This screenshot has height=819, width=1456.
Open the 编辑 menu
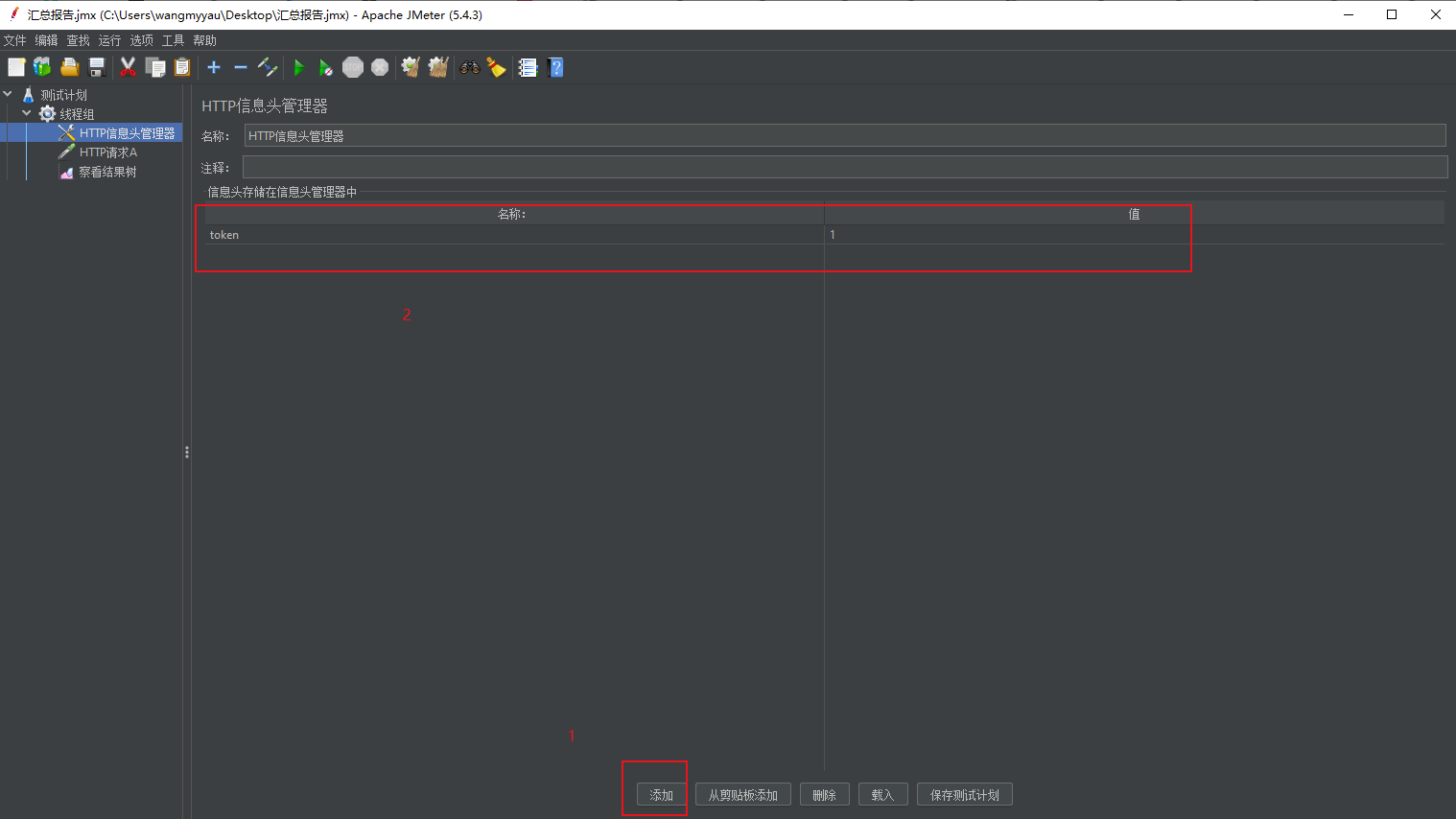pyautogui.click(x=46, y=40)
